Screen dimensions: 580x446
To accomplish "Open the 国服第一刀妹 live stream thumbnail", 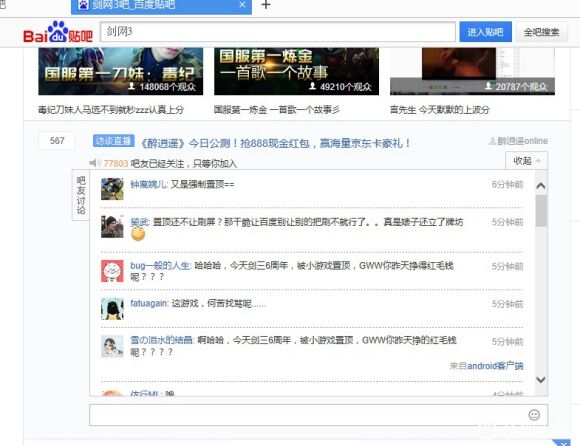I will click(121, 71).
